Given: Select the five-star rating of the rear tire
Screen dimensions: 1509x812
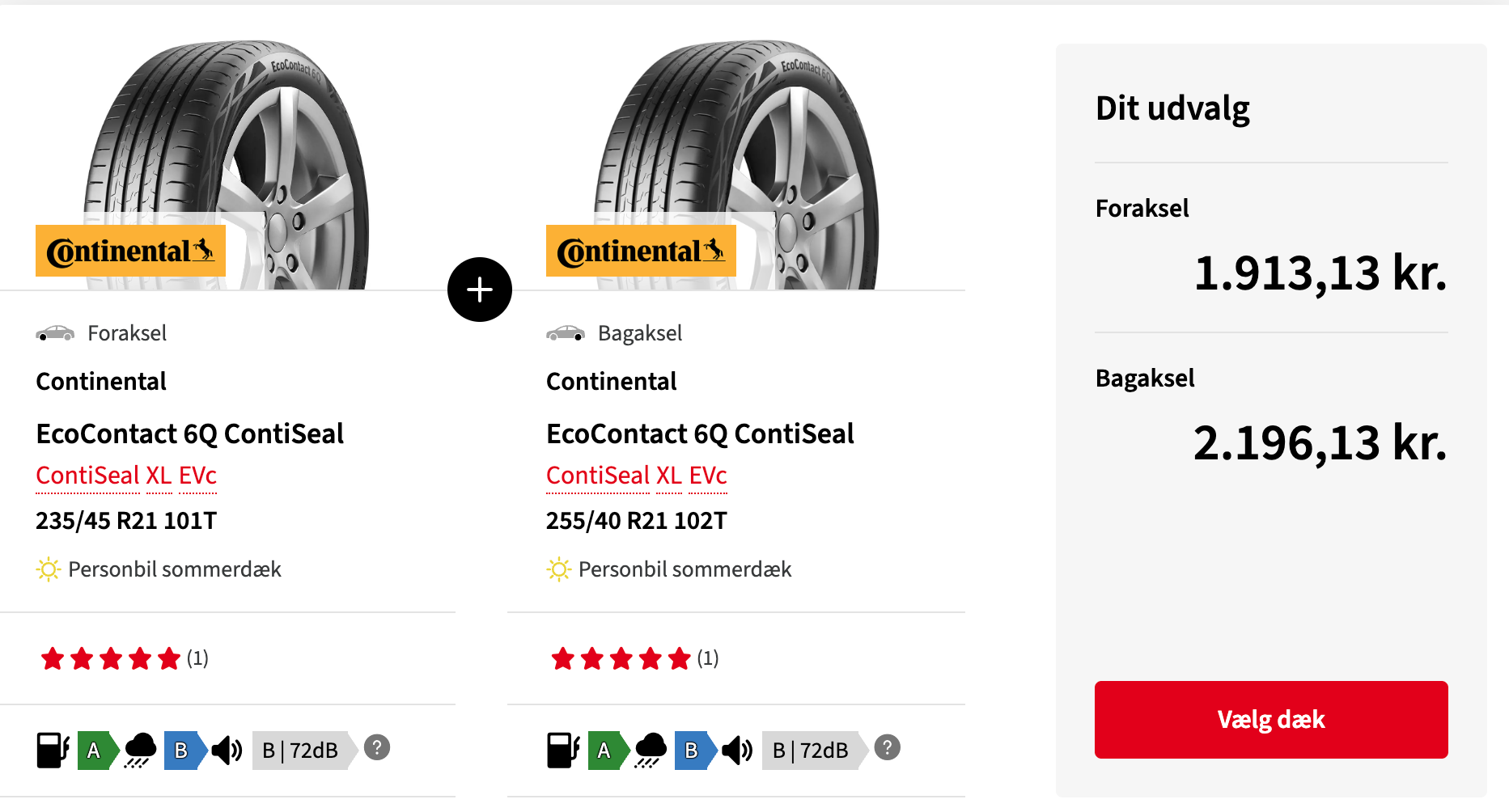Looking at the screenshot, I should [620, 658].
